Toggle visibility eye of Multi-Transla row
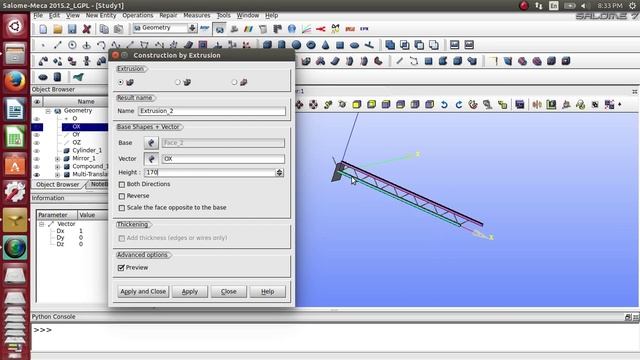640x360 pixels. (x=37, y=175)
